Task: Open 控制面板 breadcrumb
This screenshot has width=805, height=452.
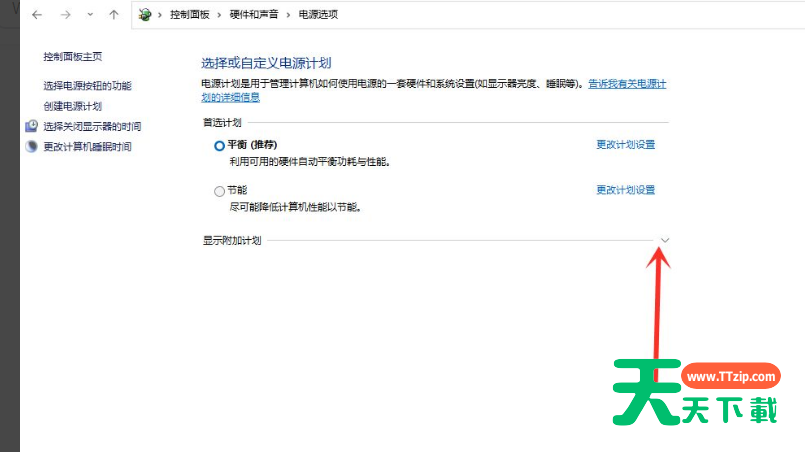Action: point(190,14)
